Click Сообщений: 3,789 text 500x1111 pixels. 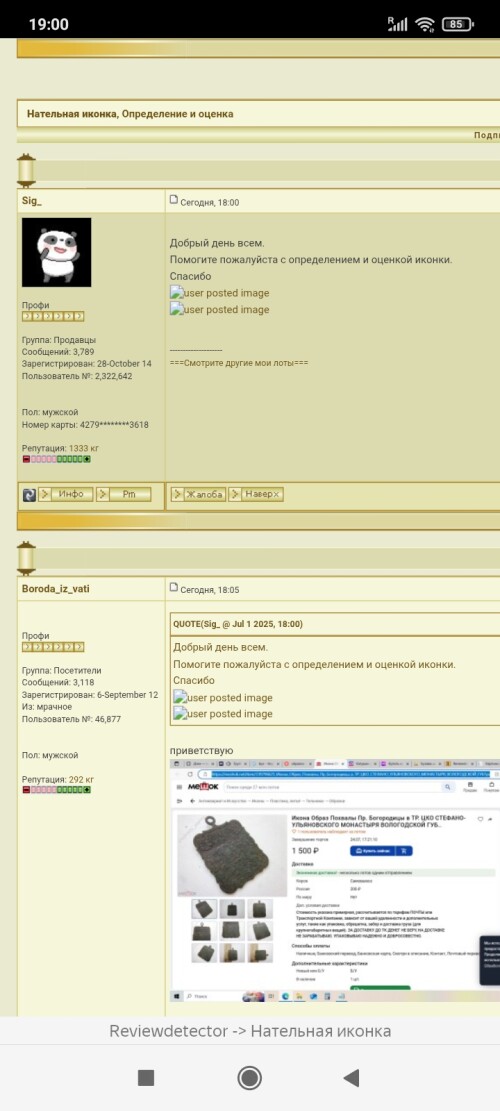(58, 352)
